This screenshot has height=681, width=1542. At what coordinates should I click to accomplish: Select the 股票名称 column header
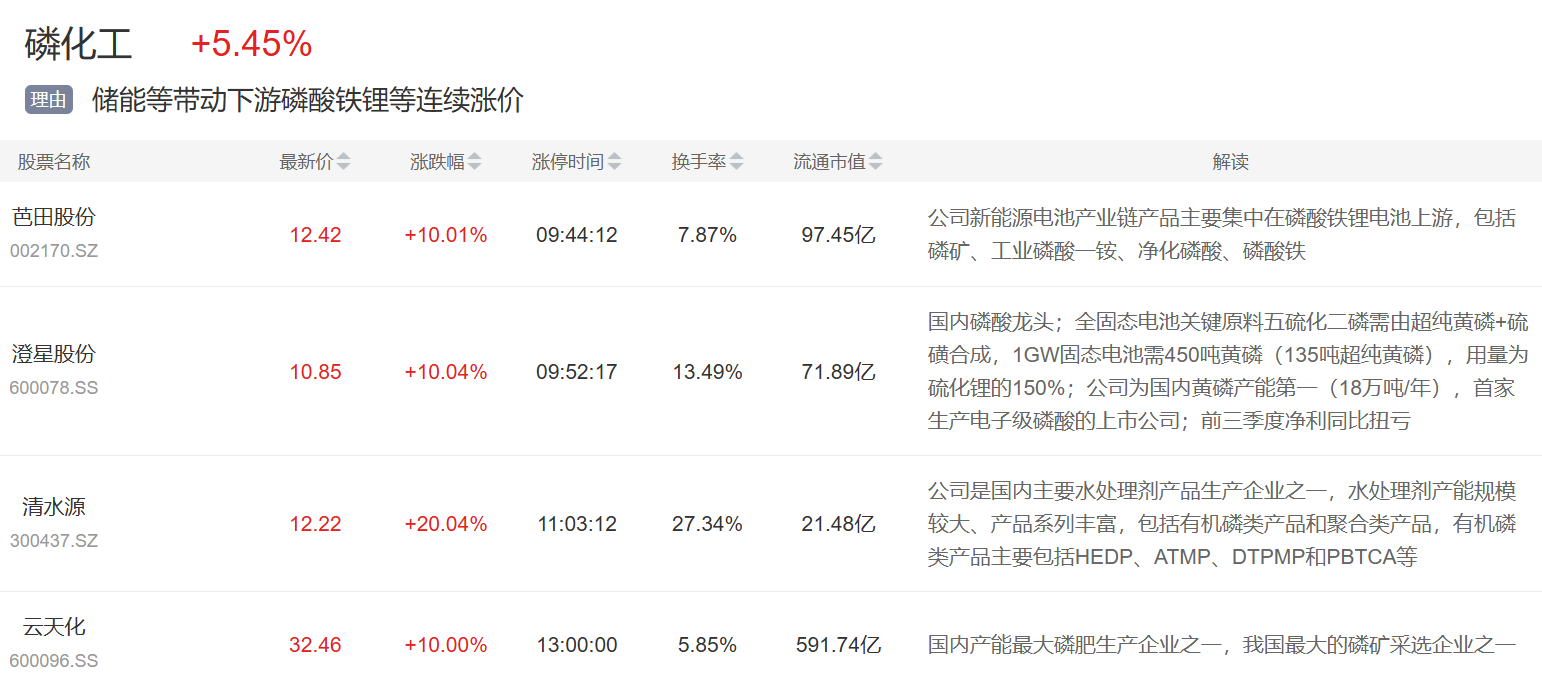(54, 162)
